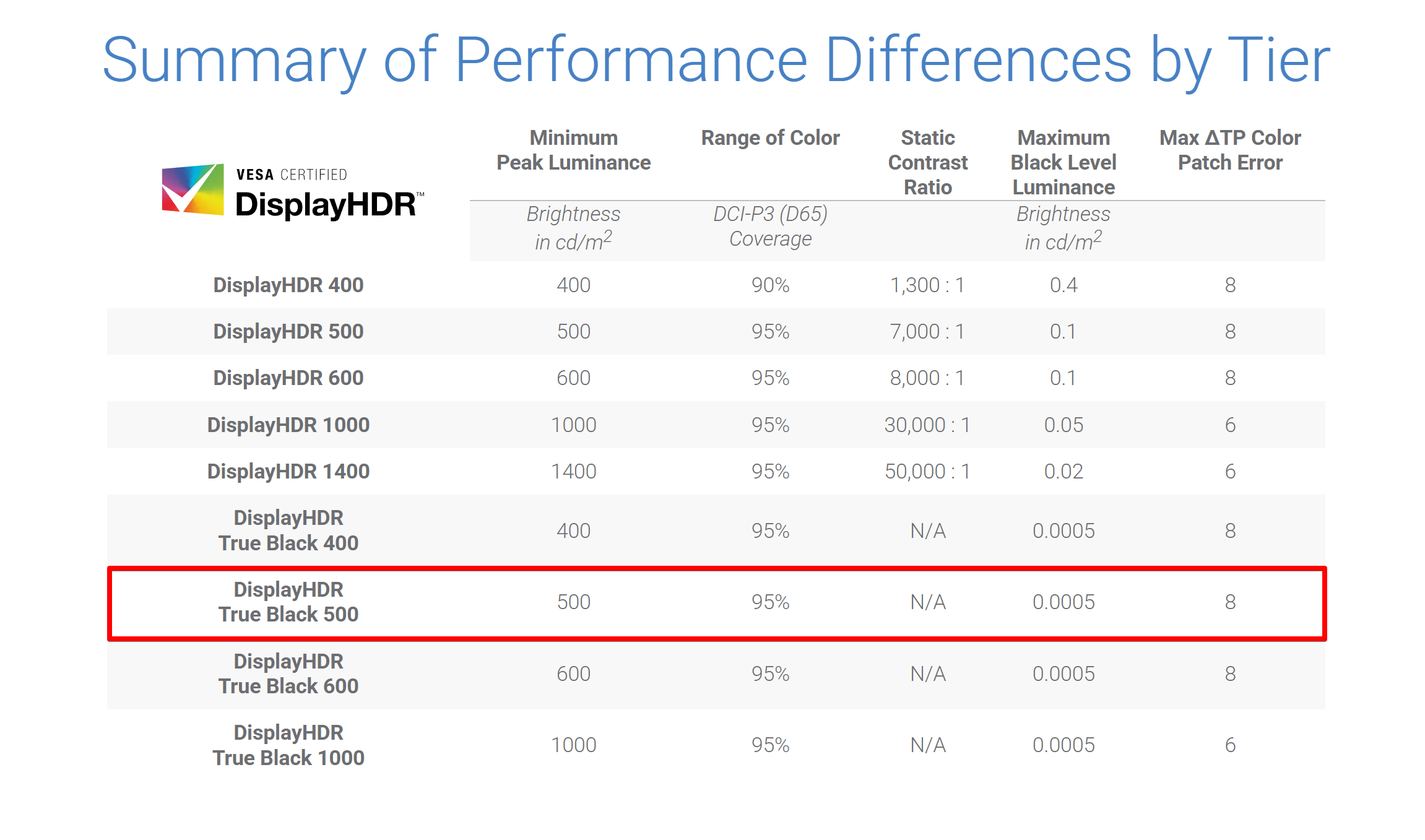Click the 'DisplayHDR True Black 500' row label
This screenshot has width=1425, height=840.
coord(288,602)
